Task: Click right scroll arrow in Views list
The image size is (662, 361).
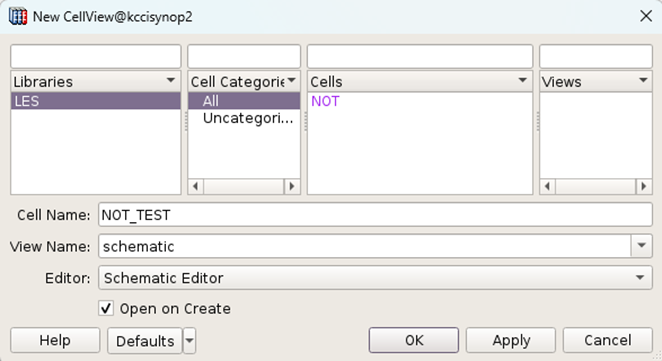Action: point(643,186)
